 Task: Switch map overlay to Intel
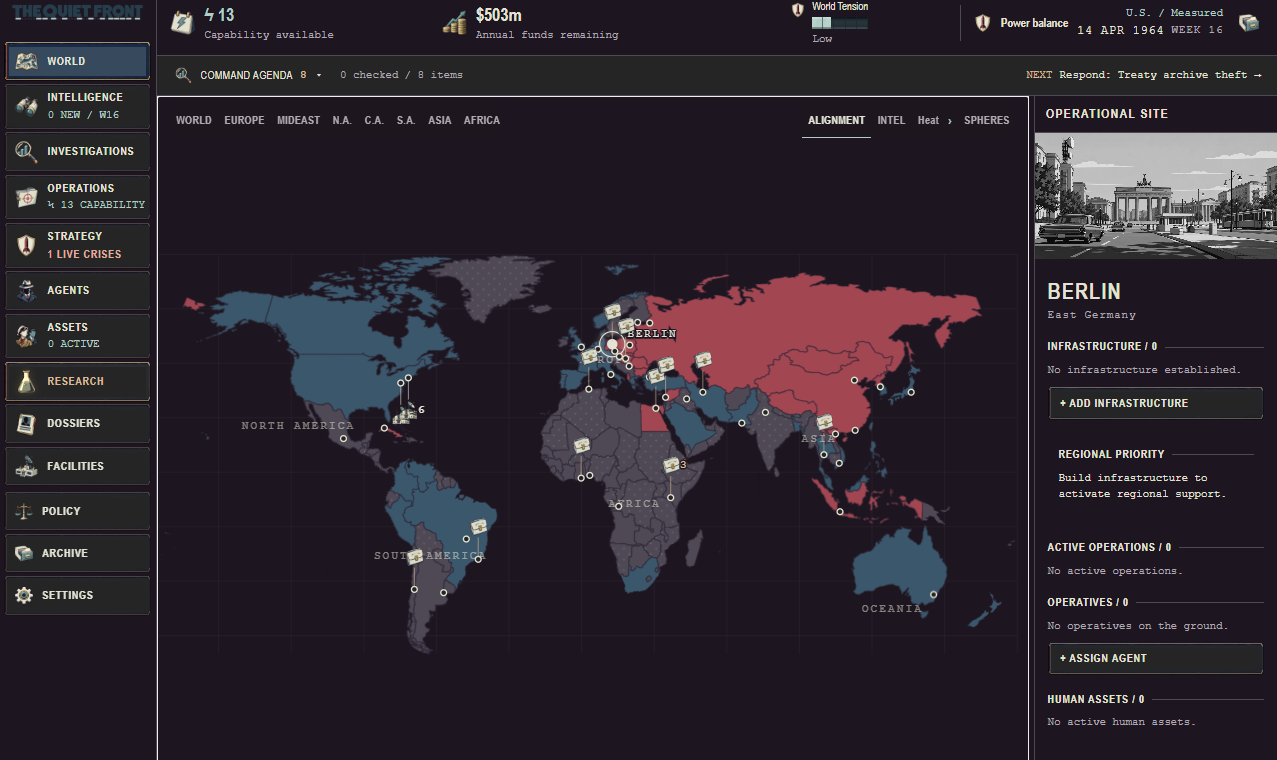[x=891, y=120]
